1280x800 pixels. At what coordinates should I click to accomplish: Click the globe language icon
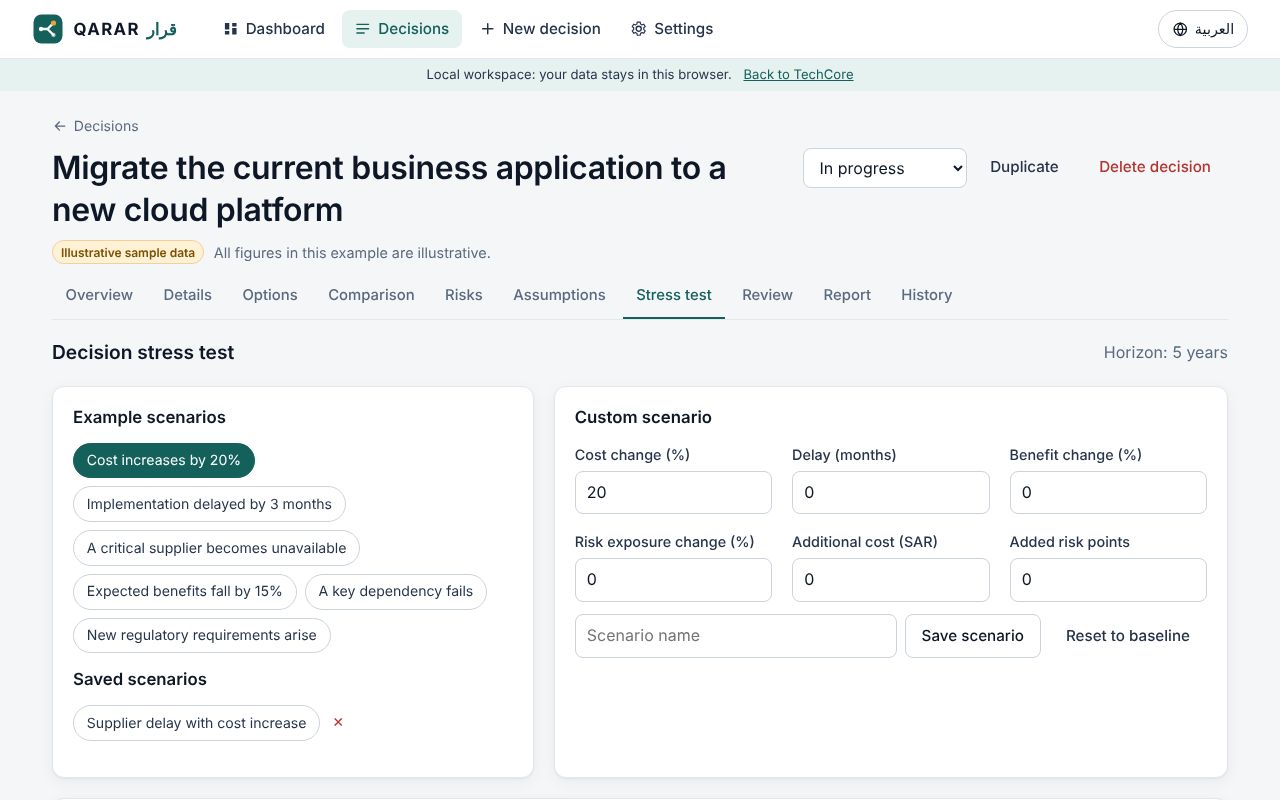[x=1180, y=29]
